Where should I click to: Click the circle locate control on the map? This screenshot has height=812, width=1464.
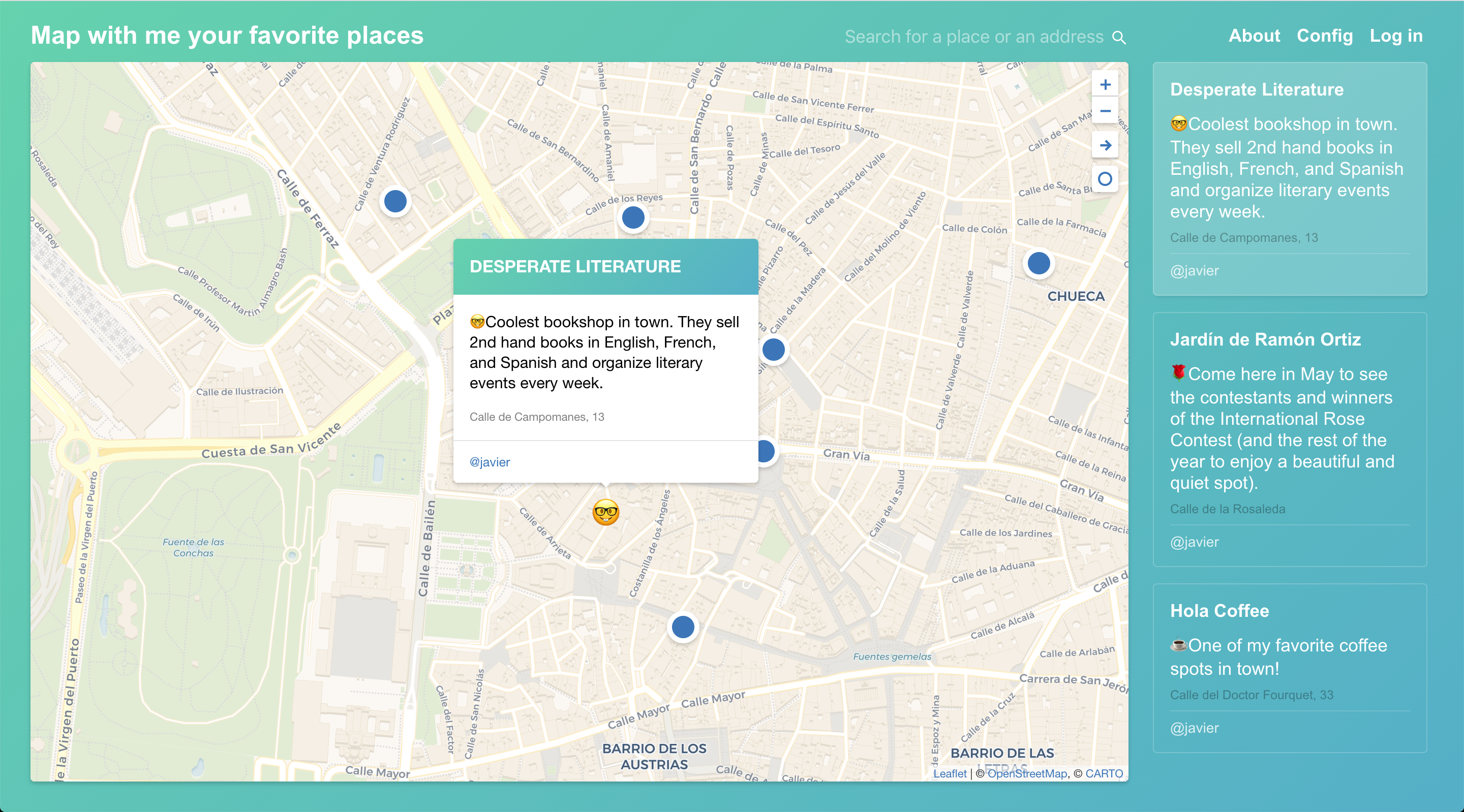click(x=1105, y=179)
